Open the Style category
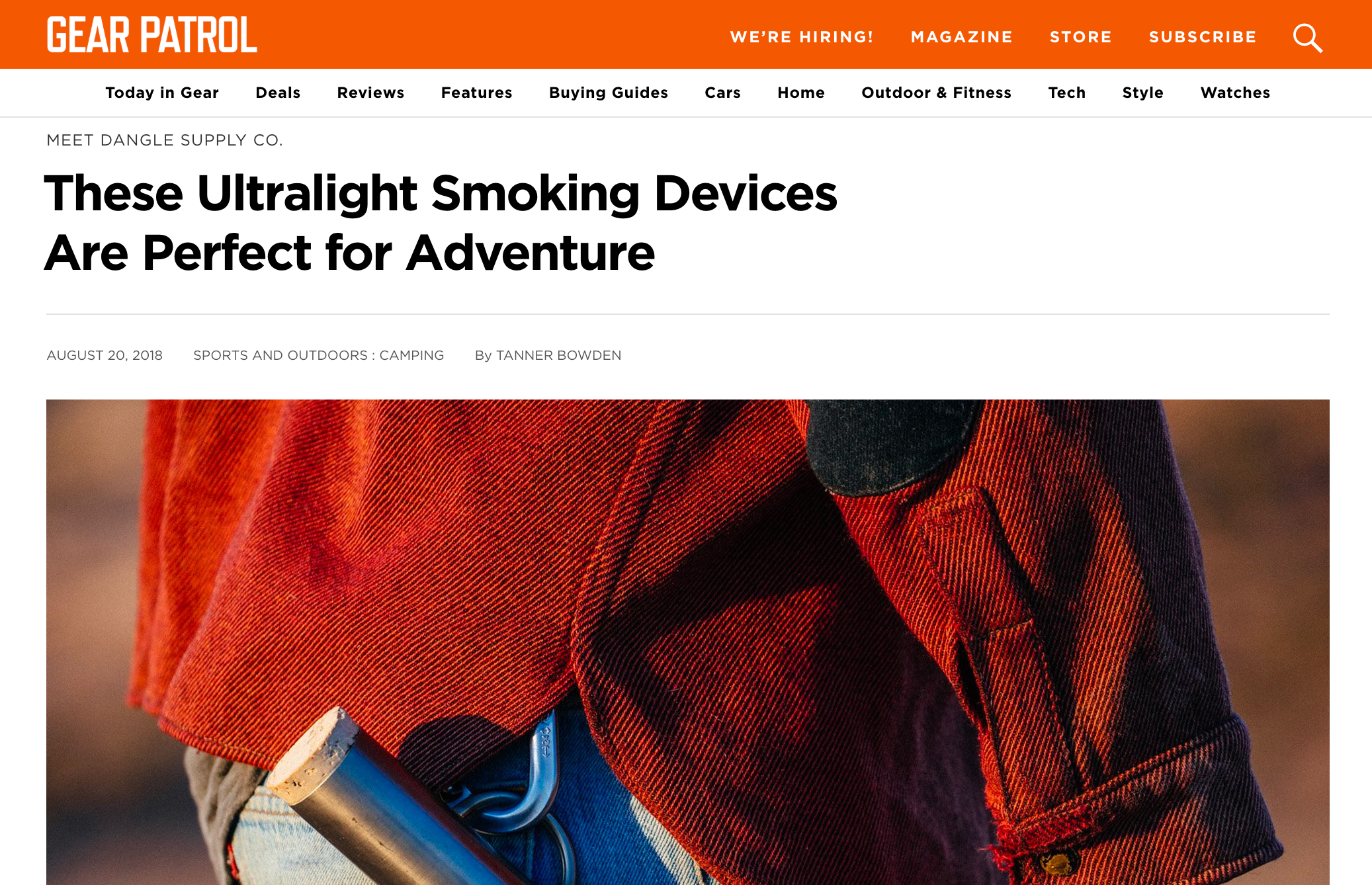 click(1142, 93)
